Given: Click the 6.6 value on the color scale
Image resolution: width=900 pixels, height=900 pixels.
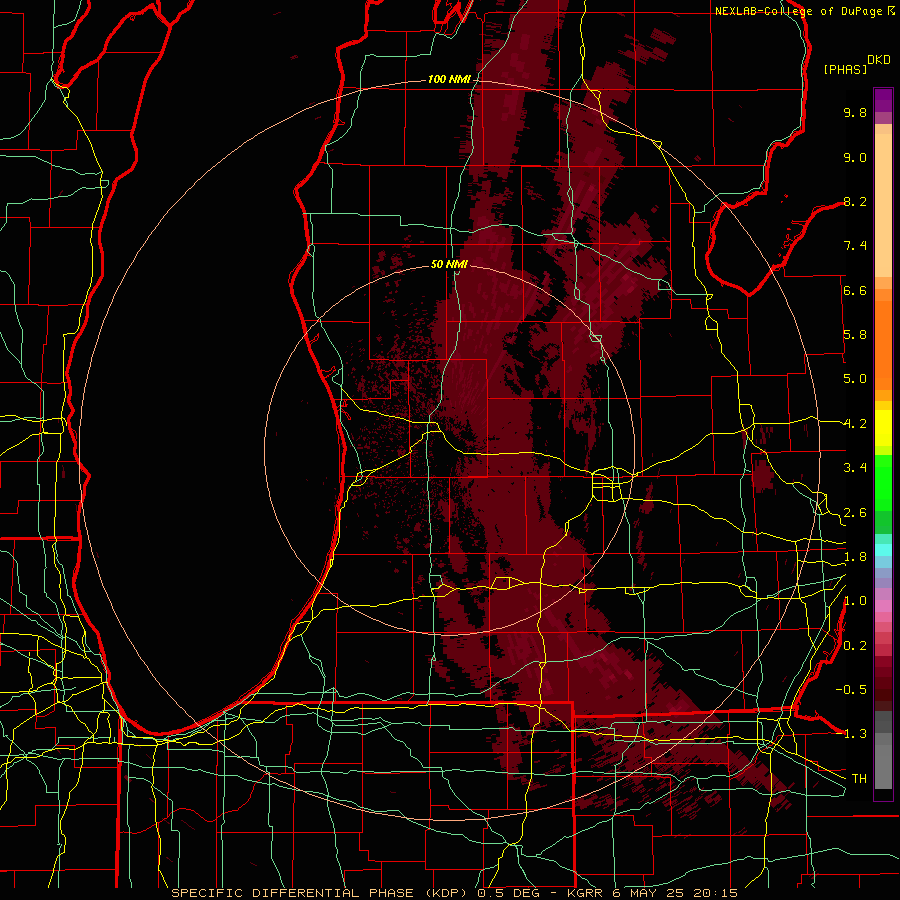Looking at the screenshot, I should [x=855, y=291].
